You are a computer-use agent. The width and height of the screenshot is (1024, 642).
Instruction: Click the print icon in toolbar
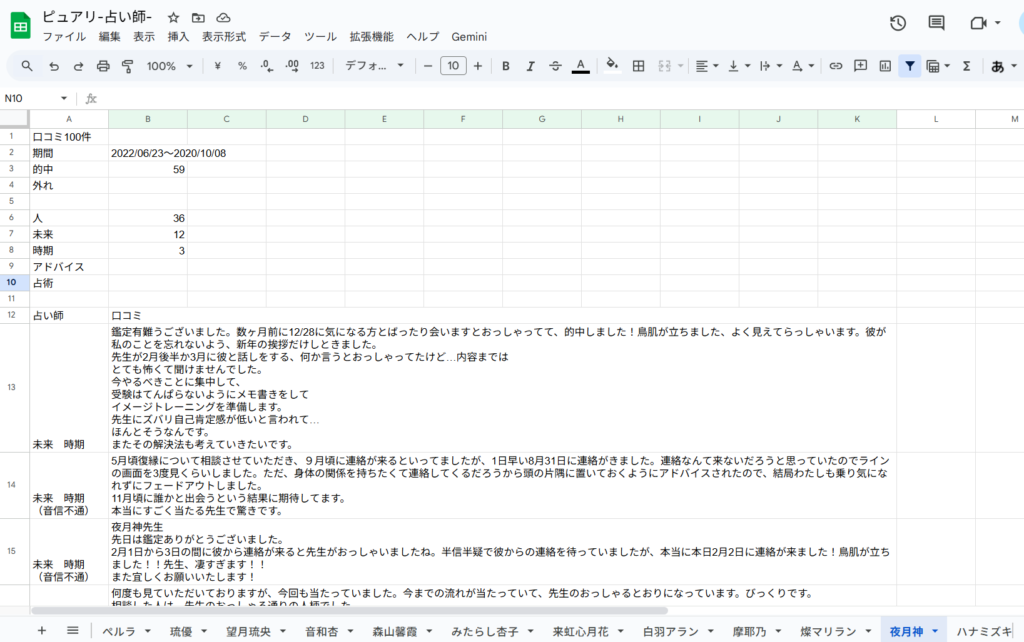(102, 66)
